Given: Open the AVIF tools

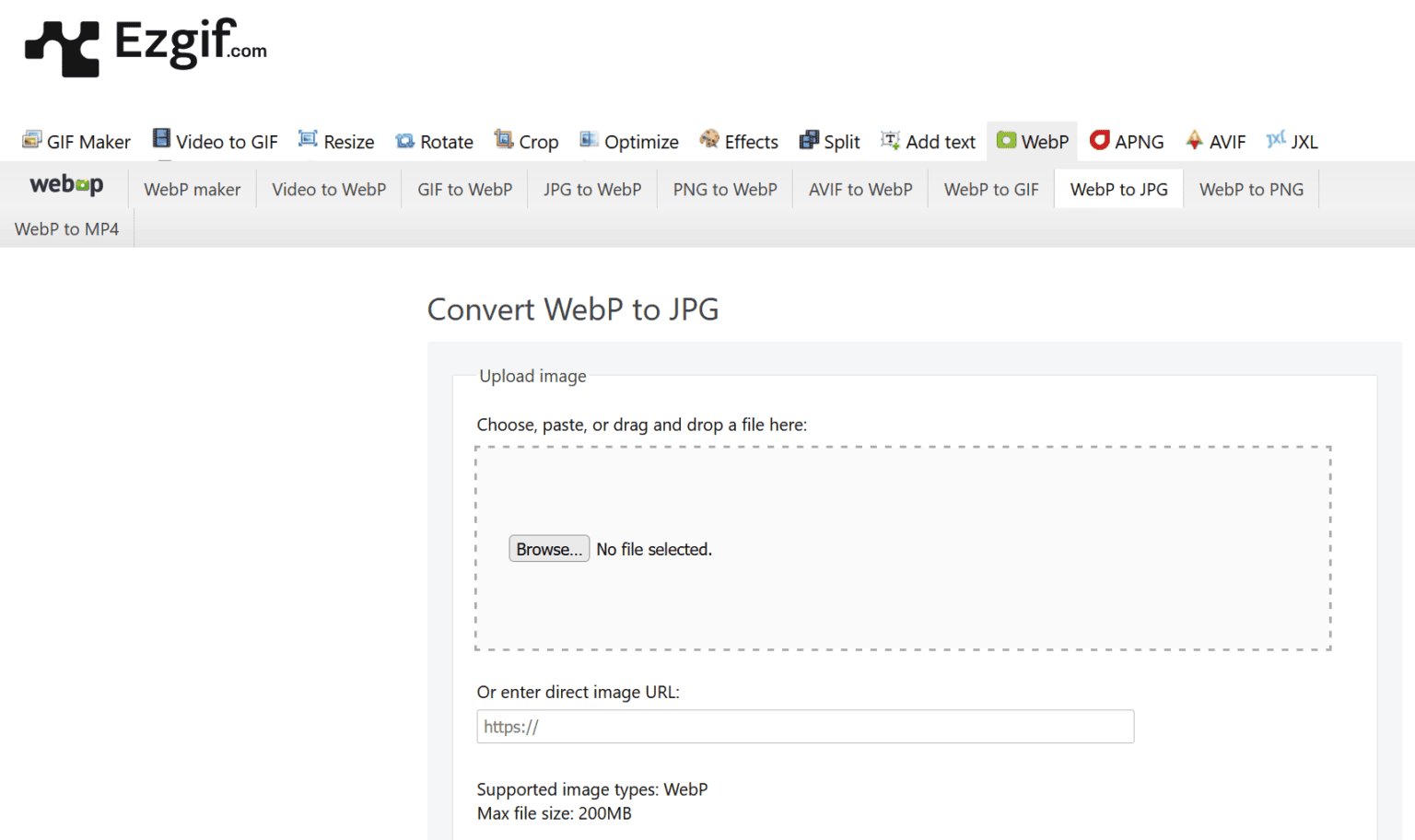Looking at the screenshot, I should (1215, 141).
